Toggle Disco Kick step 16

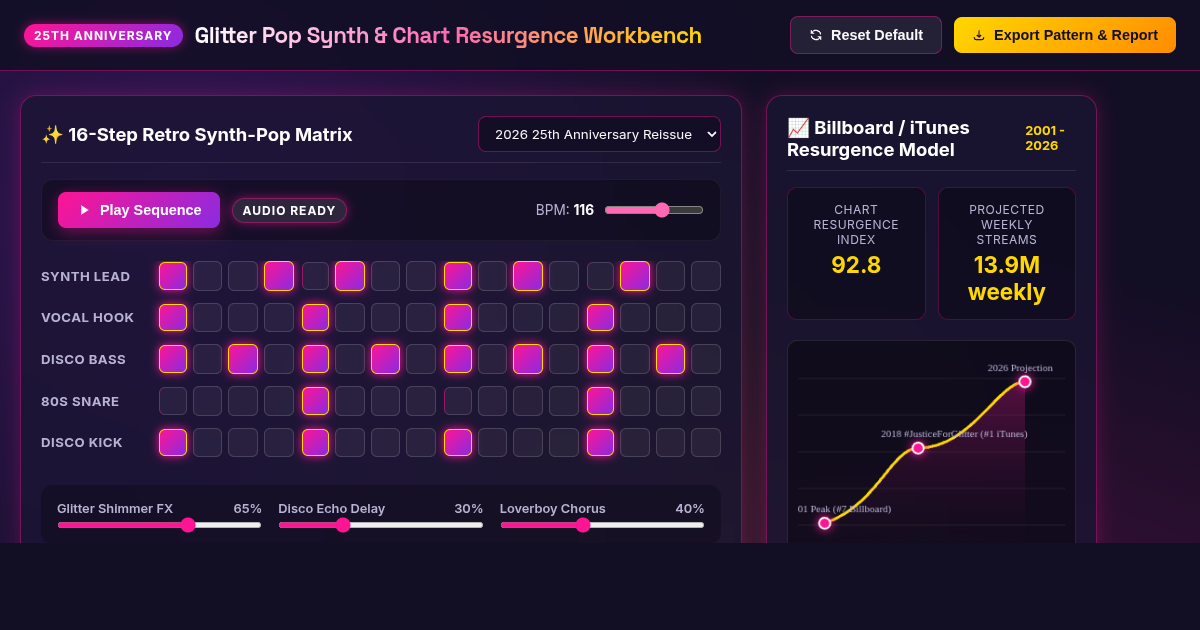coord(706,442)
